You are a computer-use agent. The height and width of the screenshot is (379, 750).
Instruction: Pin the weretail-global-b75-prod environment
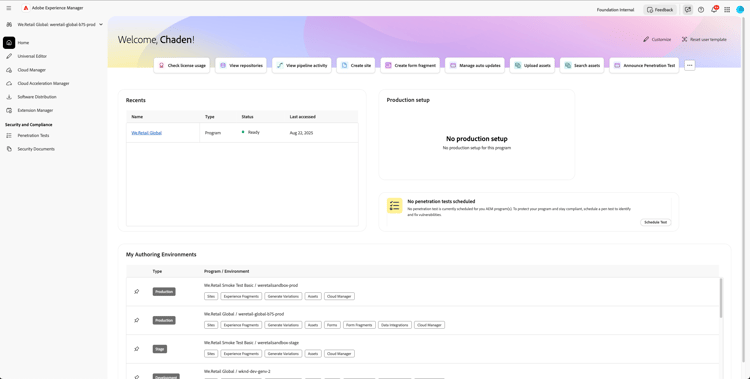[x=137, y=320]
